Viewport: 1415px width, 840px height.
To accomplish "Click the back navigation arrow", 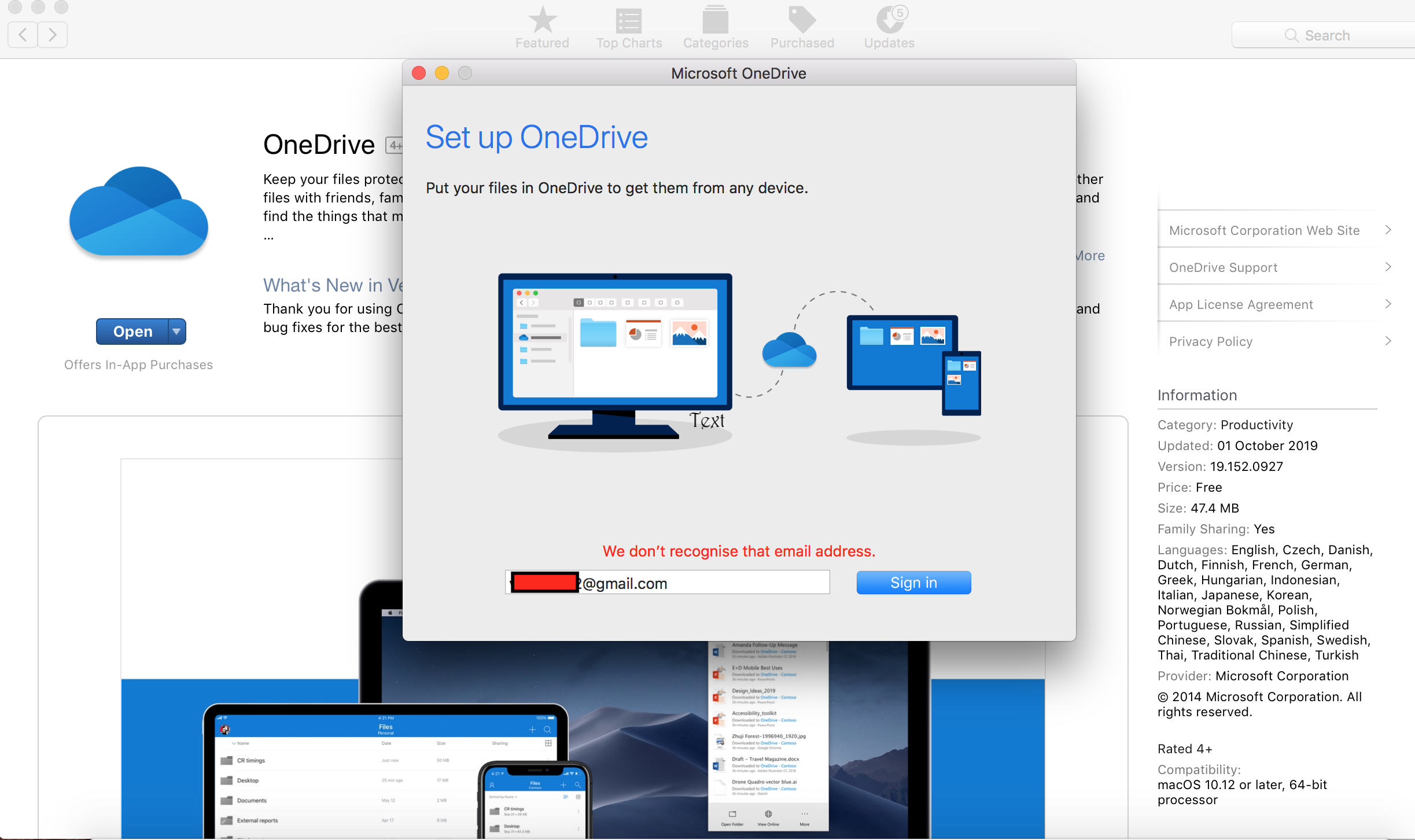I will click(23, 35).
